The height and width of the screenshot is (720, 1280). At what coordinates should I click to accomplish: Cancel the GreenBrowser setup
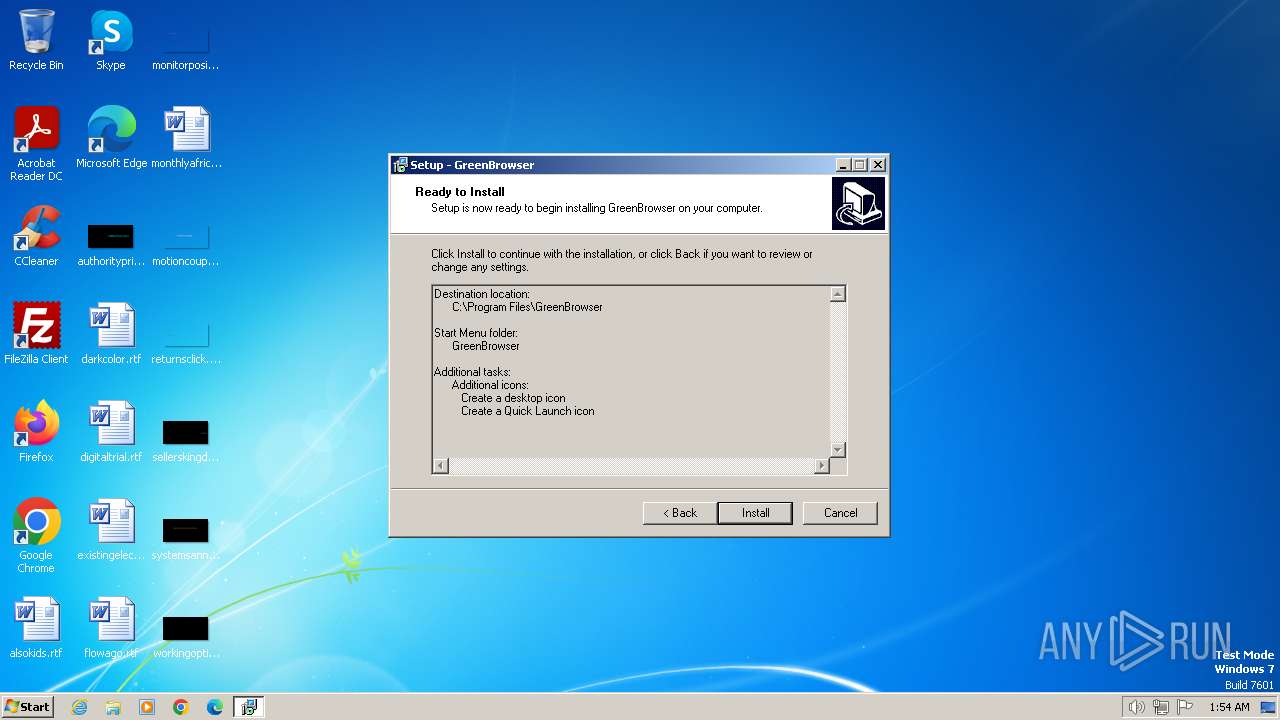tap(840, 513)
